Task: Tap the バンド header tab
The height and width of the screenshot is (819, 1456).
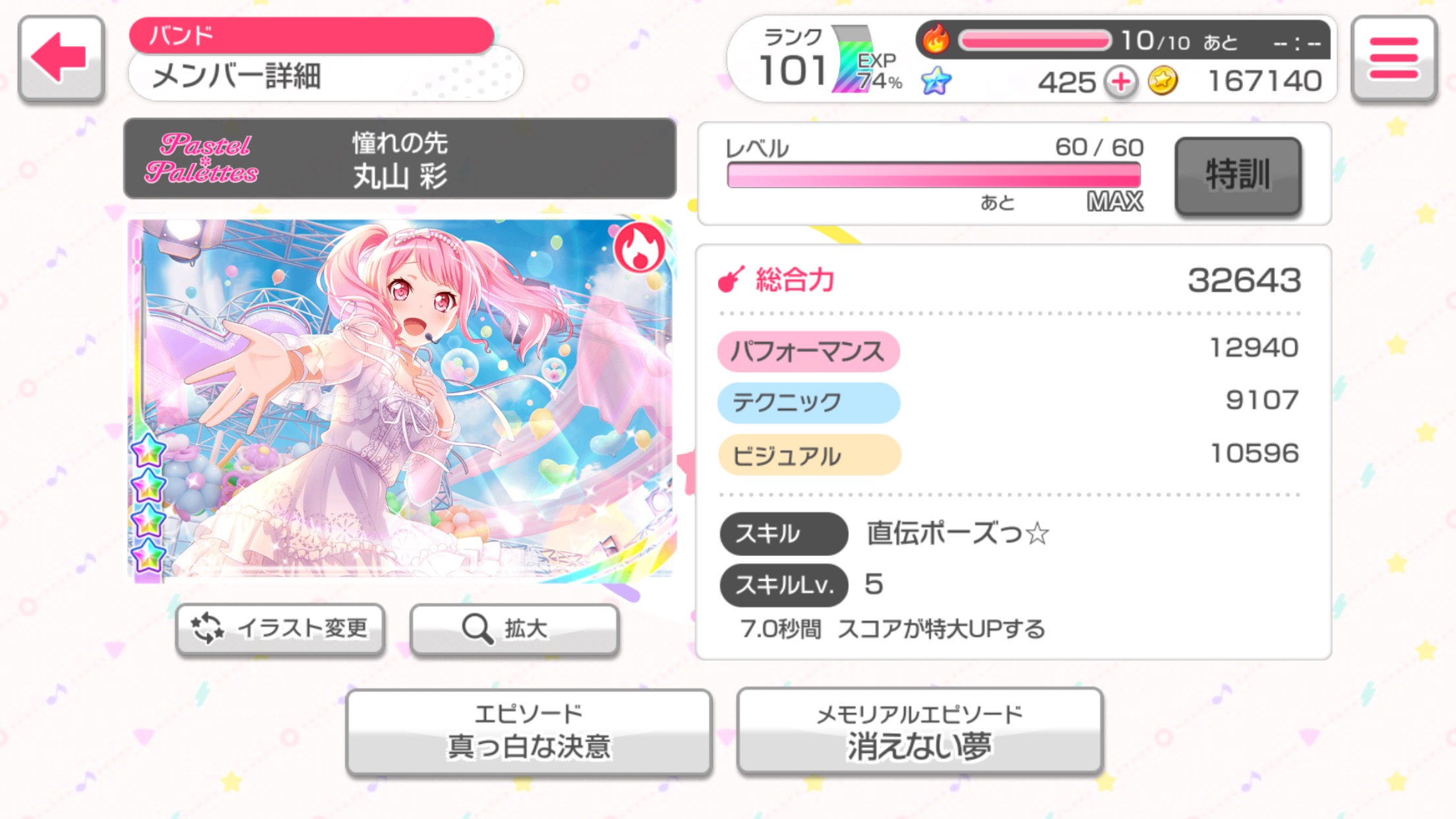Action: (x=311, y=35)
